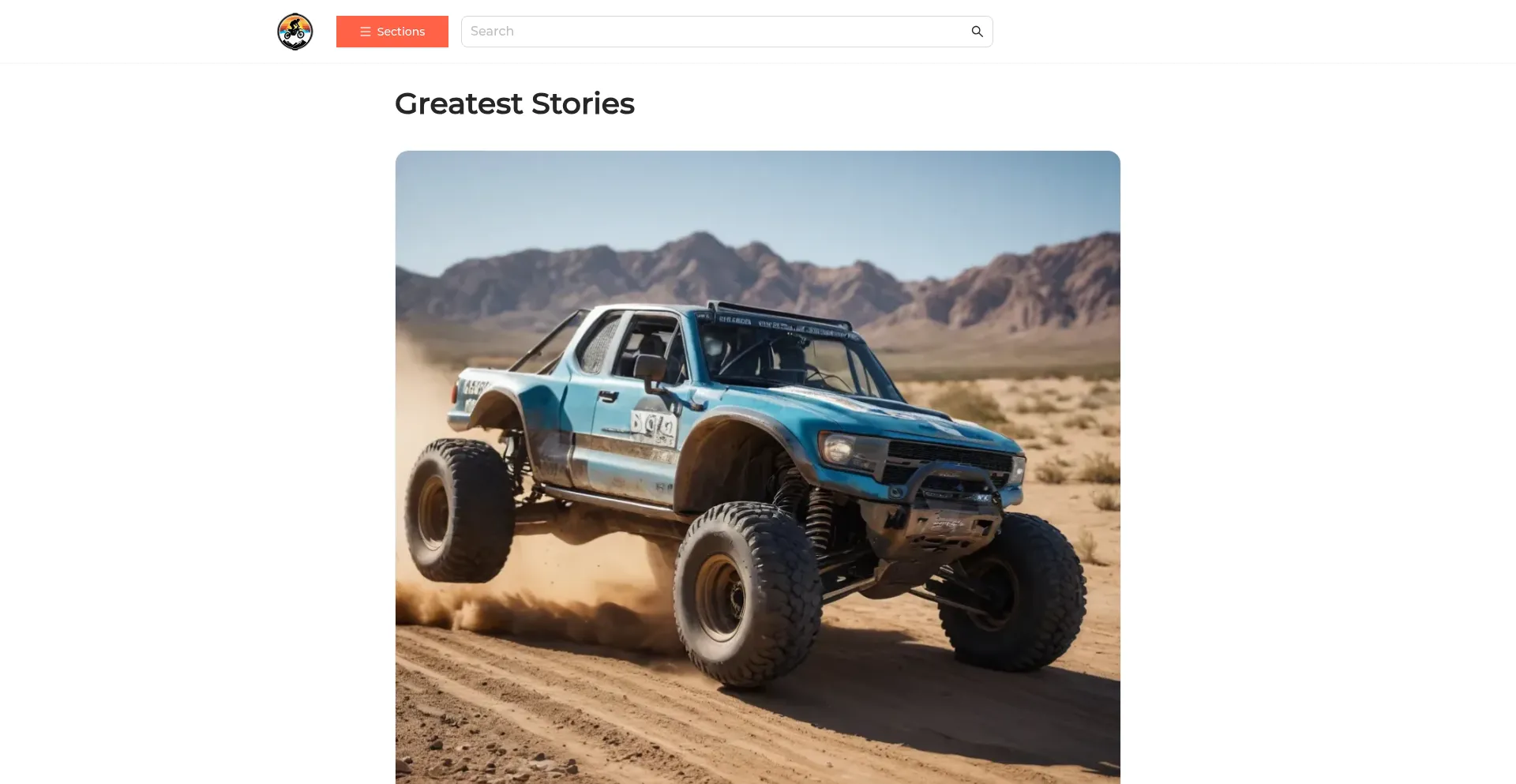Click the truck's headlight
Image resolution: width=1516 pixels, height=784 pixels.
839,450
